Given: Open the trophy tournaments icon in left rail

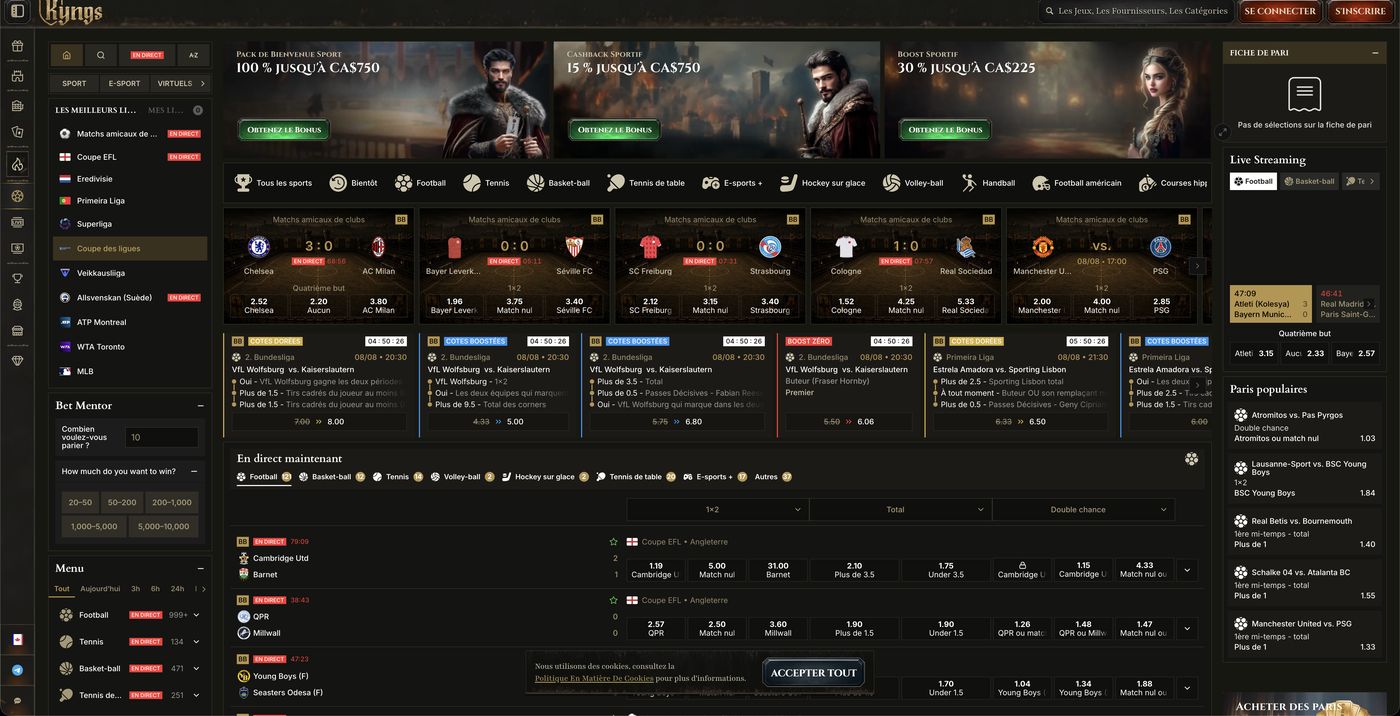Looking at the screenshot, I should (17, 279).
